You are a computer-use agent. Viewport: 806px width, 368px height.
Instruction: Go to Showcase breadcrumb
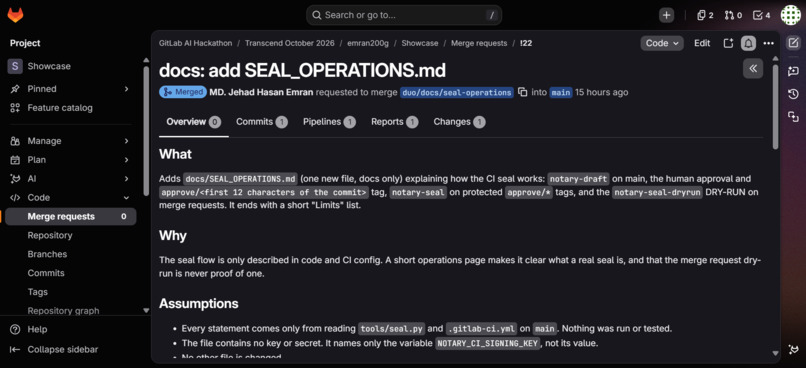pyautogui.click(x=420, y=43)
